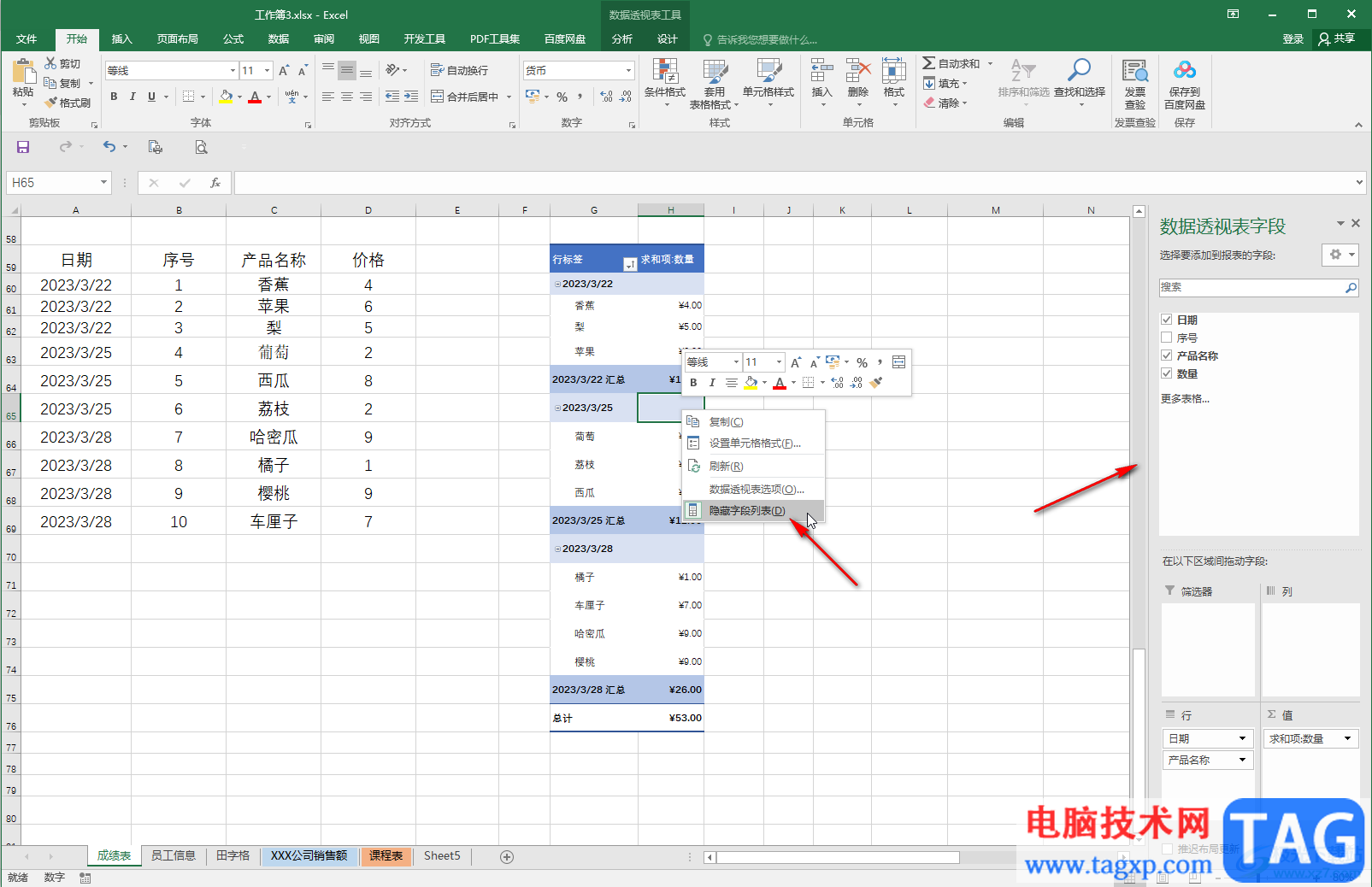1372x887 pixels.
Task: Click the 共享 share button
Action: click(1338, 38)
